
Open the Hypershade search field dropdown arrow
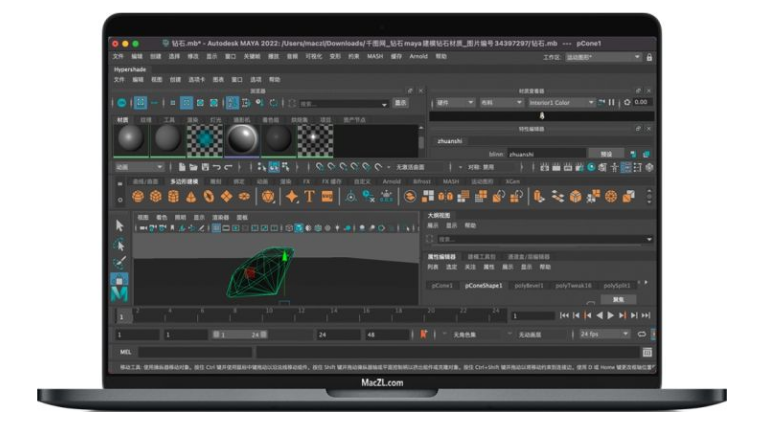pos(384,104)
